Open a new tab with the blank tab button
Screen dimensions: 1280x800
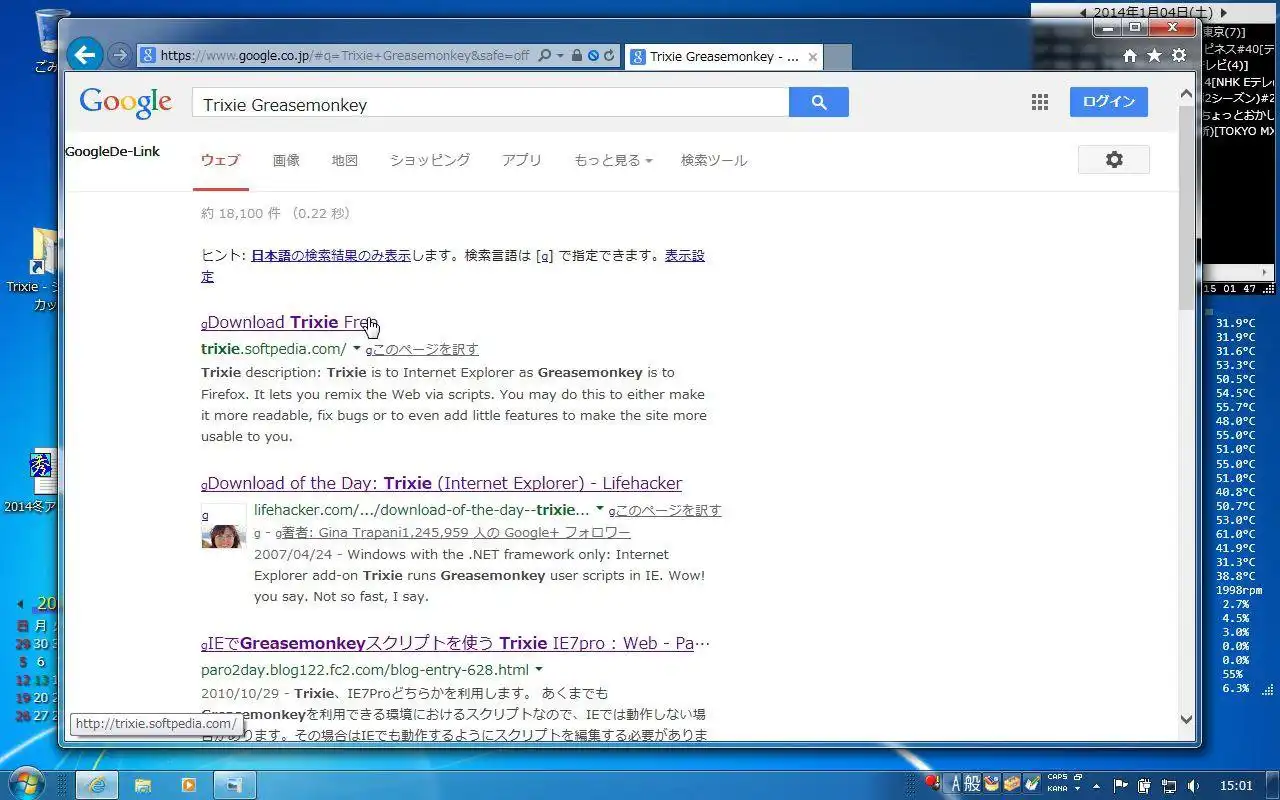[838, 57]
